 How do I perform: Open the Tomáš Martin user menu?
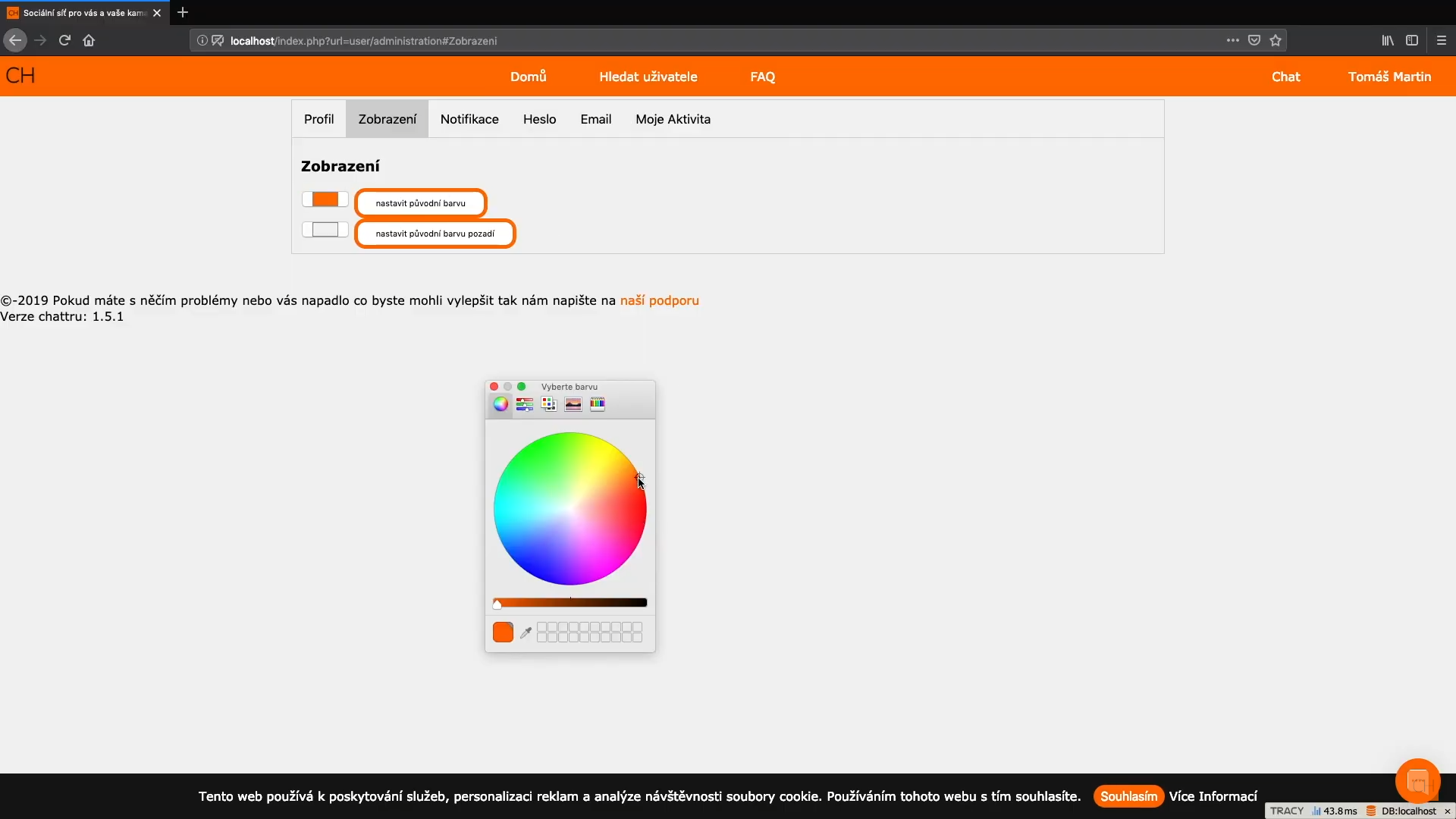coord(1389,77)
